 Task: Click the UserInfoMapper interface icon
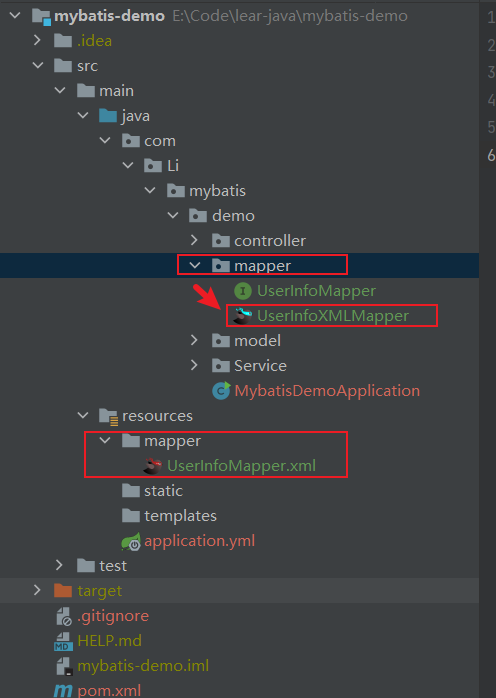(243, 291)
